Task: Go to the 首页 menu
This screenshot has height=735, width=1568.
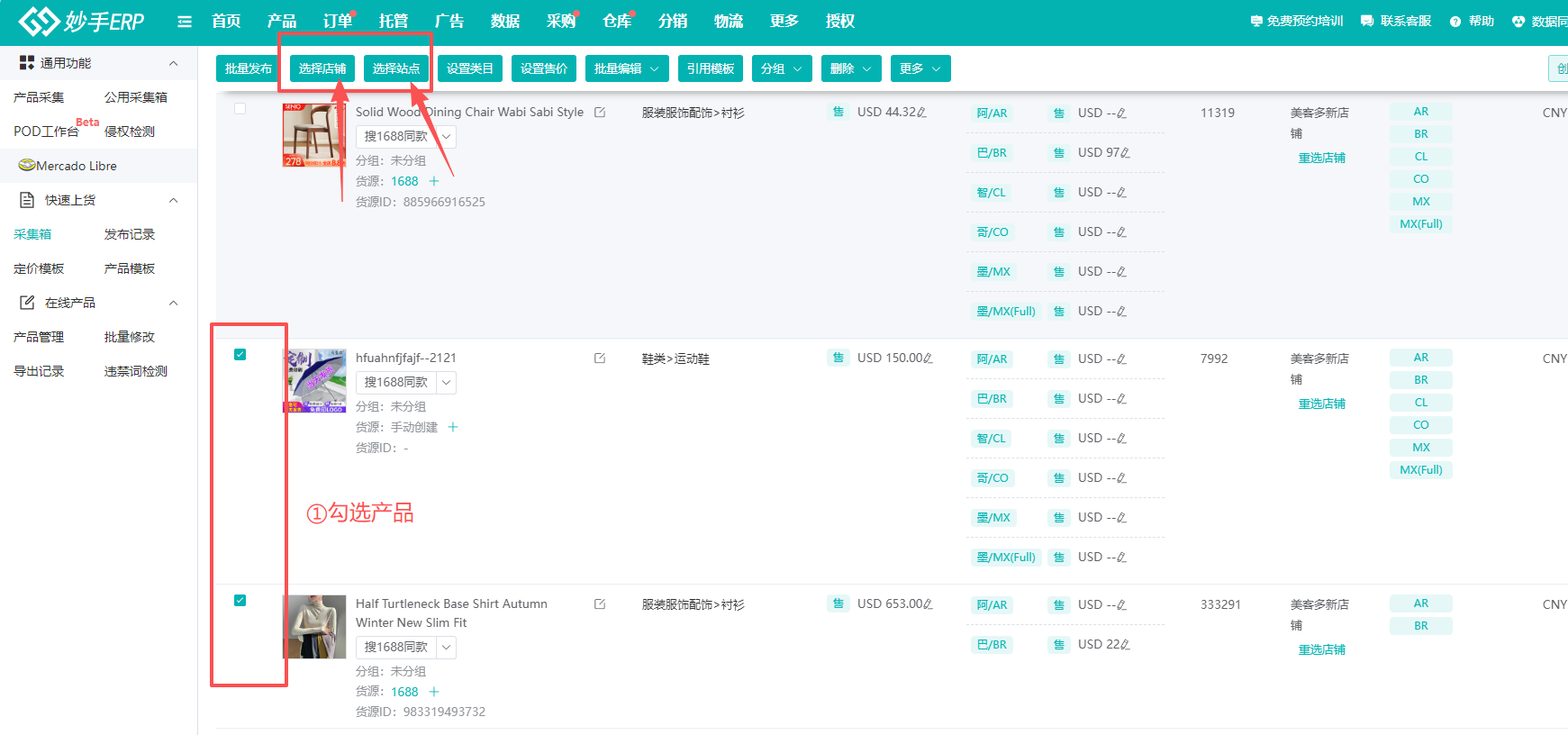Action: point(226,22)
